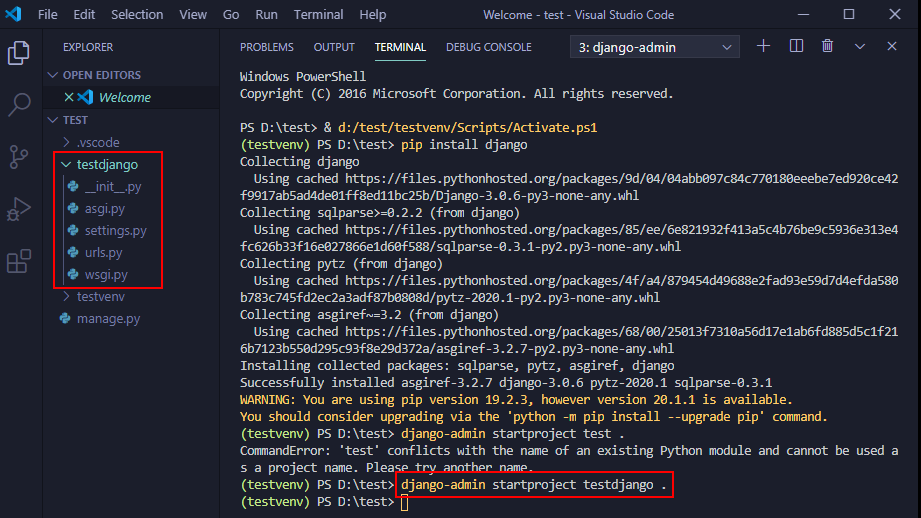921x518 pixels.
Task: Split the terminal panel
Action: click(796, 46)
